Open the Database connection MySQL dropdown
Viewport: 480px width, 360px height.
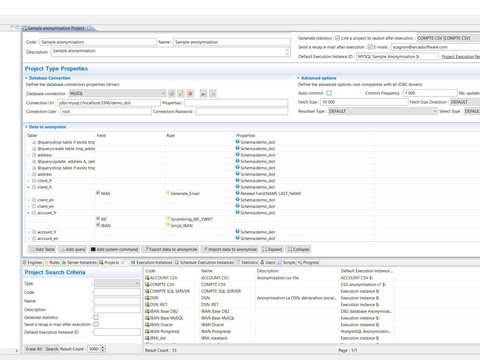point(118,93)
